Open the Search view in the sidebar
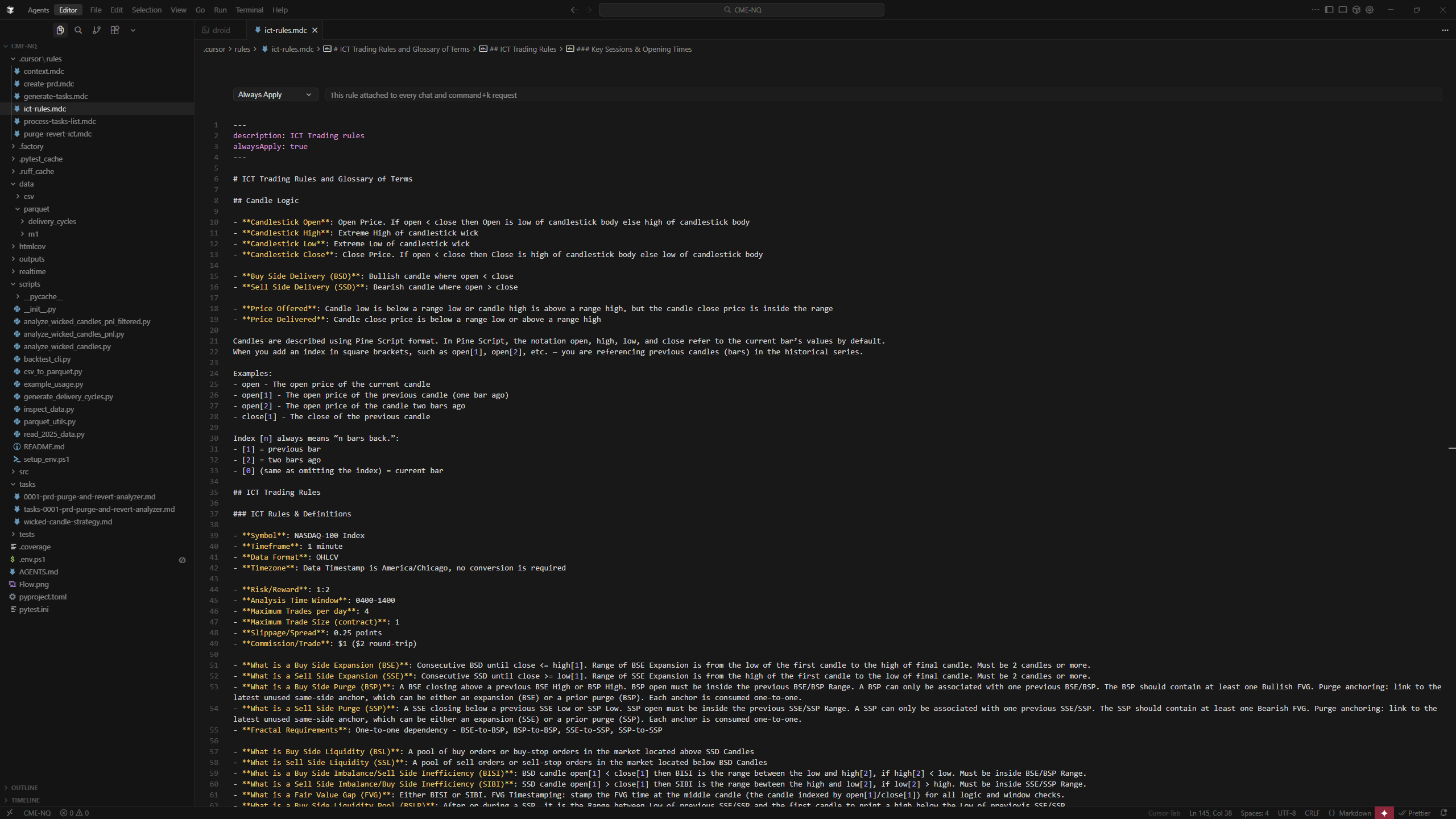Viewport: 1456px width, 819px height. (x=78, y=30)
